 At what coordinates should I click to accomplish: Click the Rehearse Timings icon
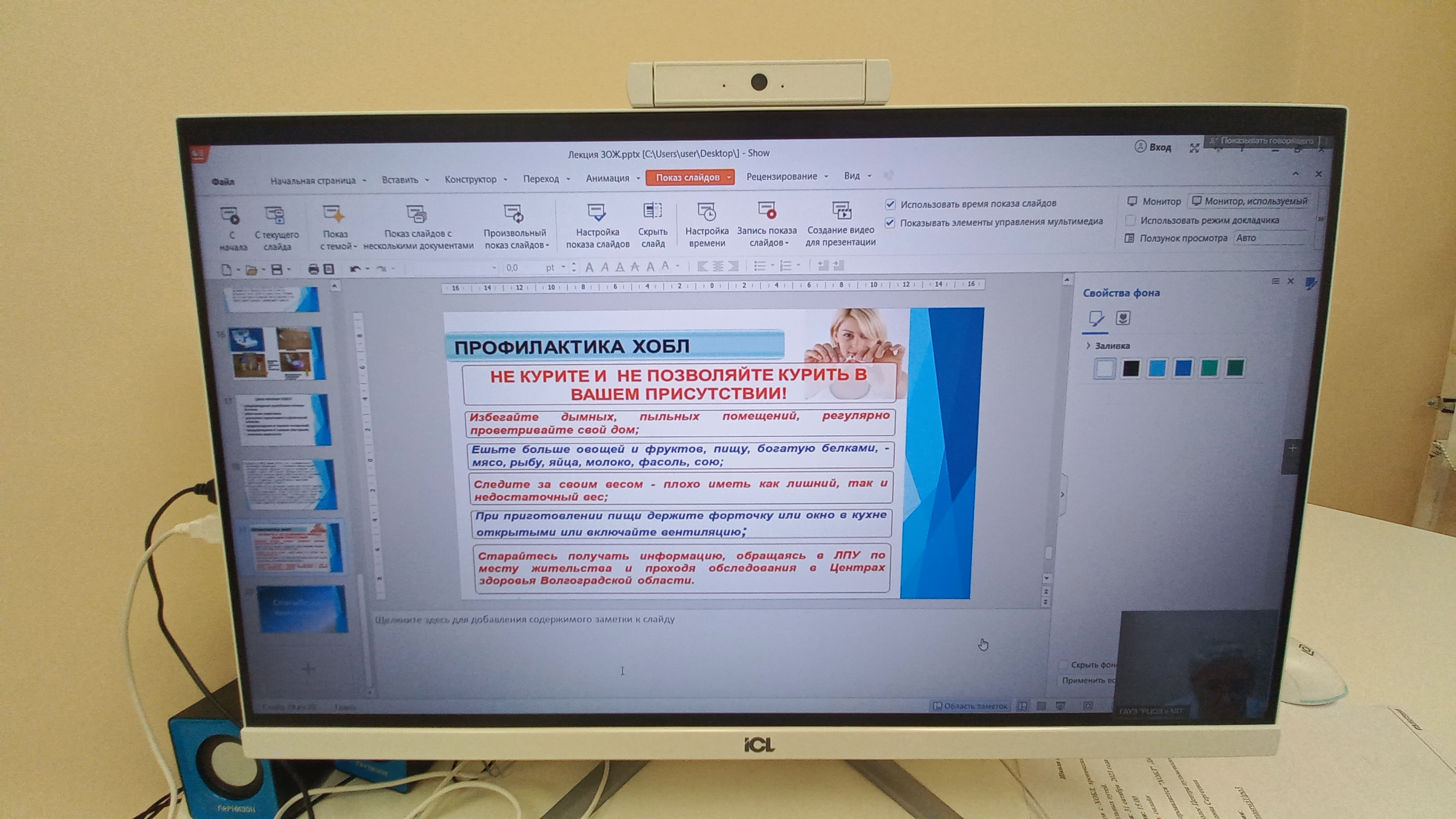click(707, 212)
